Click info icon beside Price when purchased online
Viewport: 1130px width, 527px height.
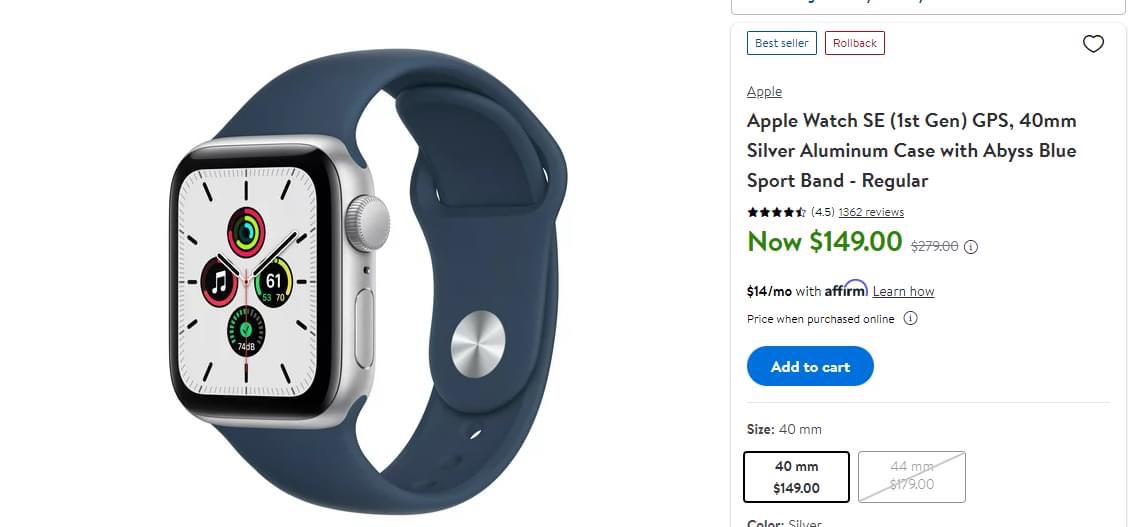(x=910, y=318)
